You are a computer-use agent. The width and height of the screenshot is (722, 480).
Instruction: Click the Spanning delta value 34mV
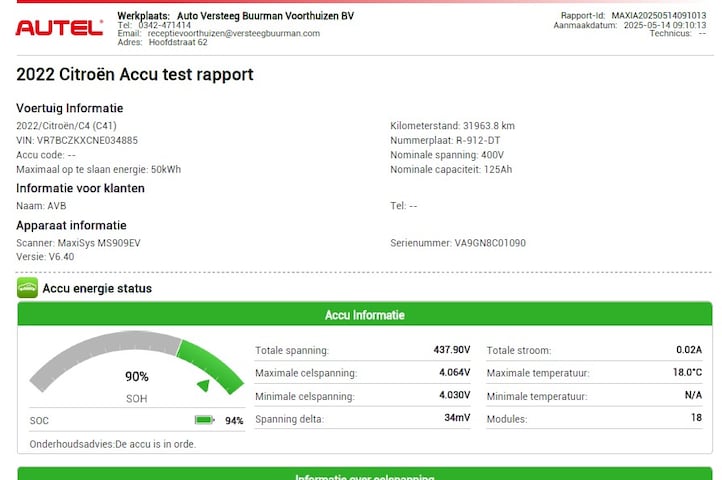coord(457,417)
